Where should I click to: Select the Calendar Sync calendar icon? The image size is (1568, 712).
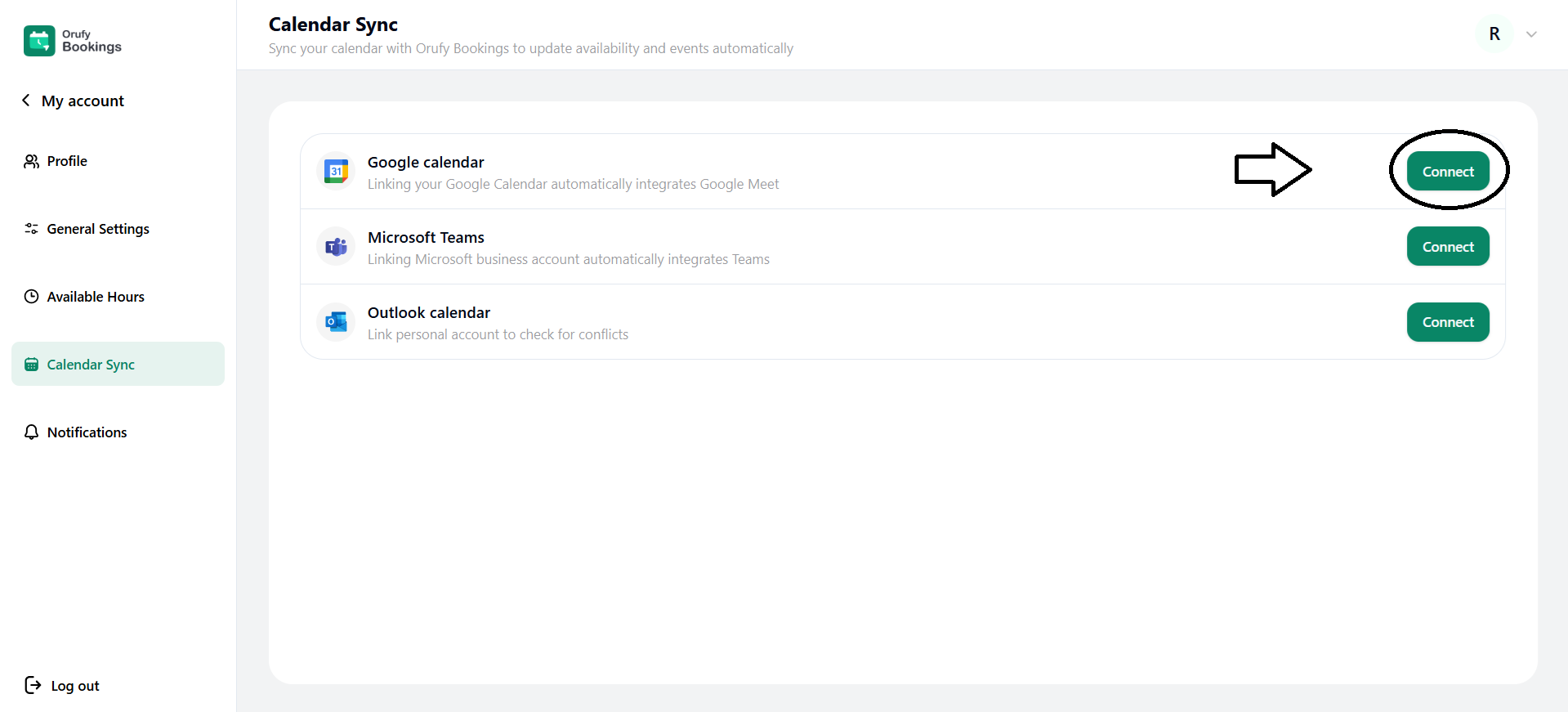[31, 365]
